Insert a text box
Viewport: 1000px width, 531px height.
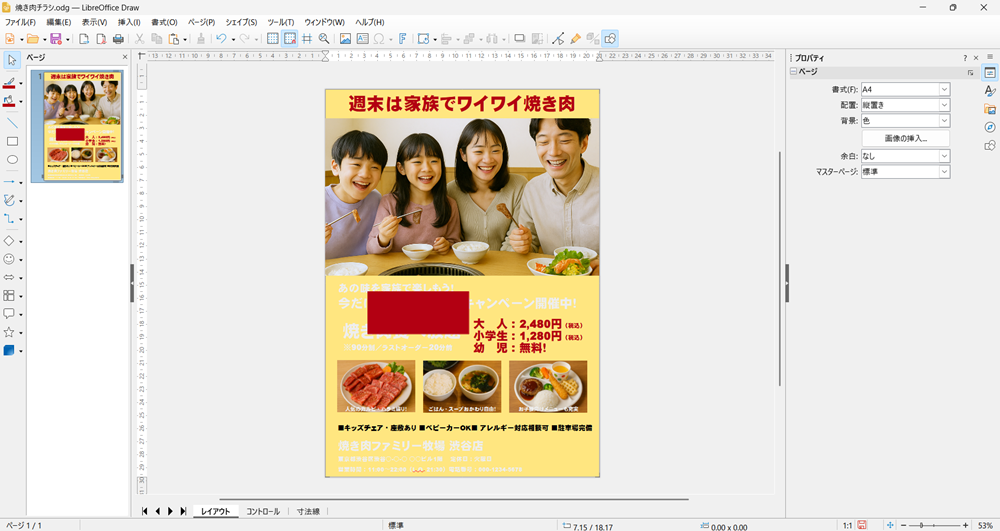pyautogui.click(x=362, y=39)
